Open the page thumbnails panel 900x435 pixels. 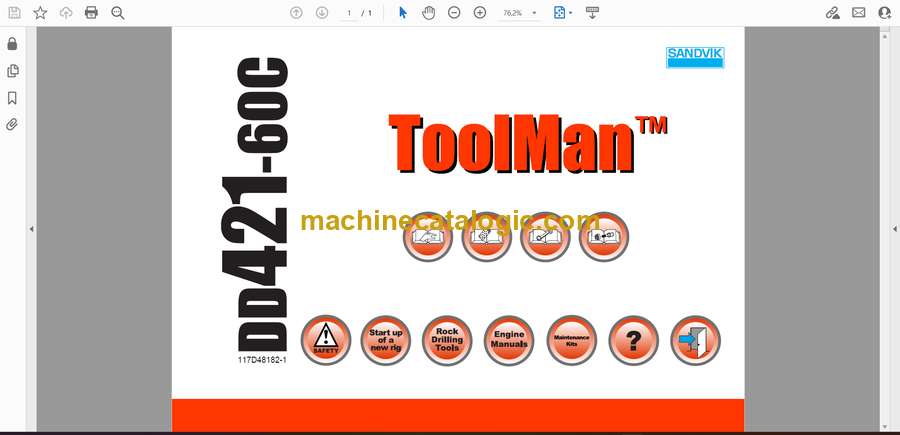tap(12, 71)
